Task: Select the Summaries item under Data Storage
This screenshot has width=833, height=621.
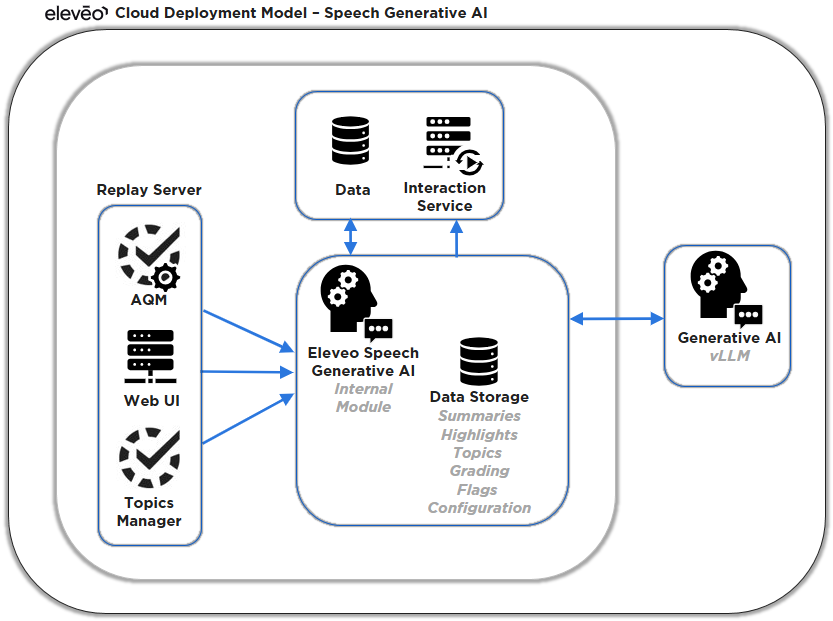Action: (x=479, y=416)
